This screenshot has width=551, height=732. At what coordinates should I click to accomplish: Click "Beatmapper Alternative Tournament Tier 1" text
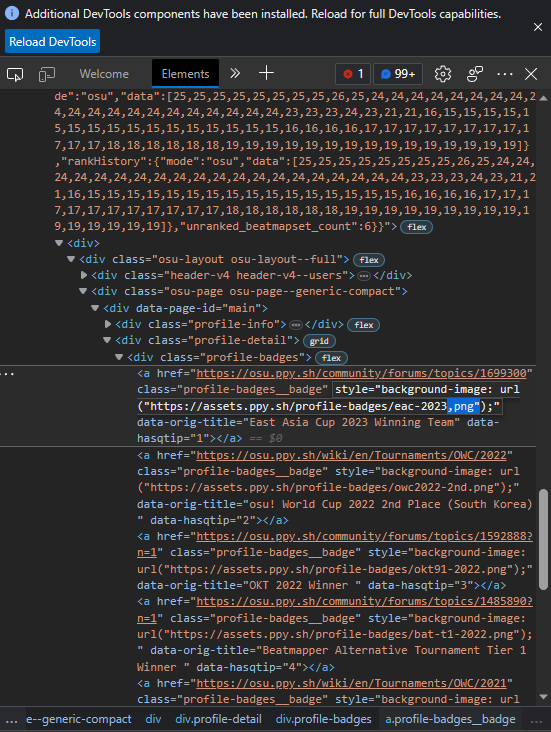[x=394, y=650]
